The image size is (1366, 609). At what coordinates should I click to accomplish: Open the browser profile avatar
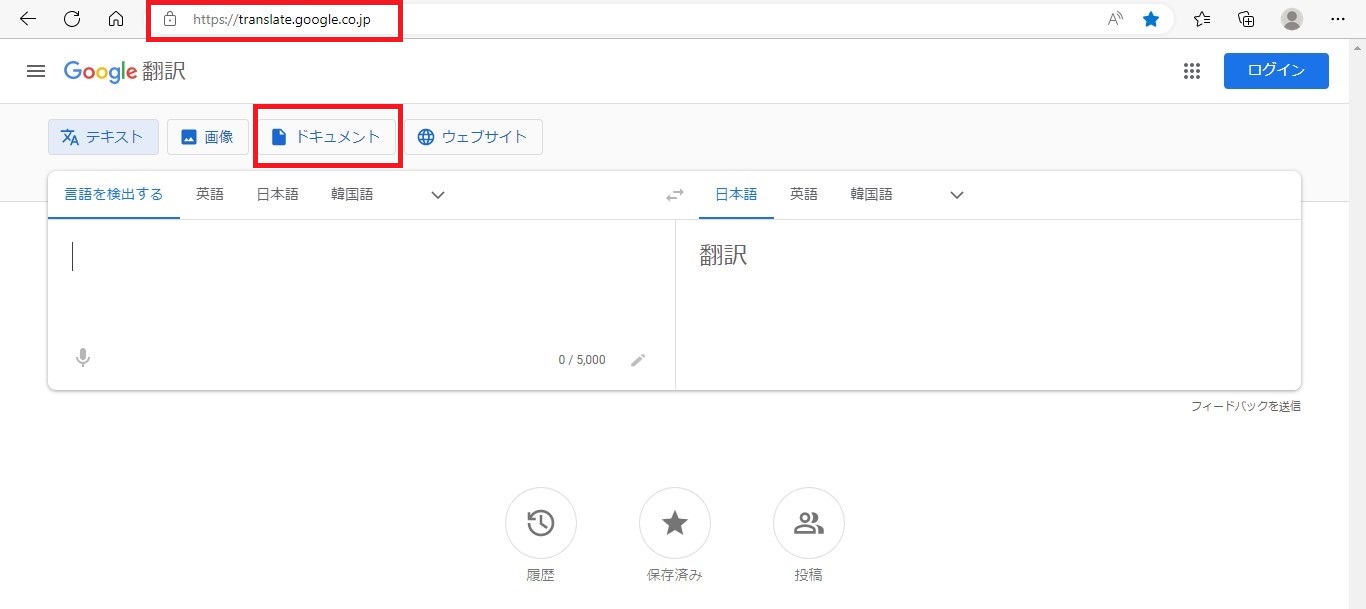tap(1292, 19)
